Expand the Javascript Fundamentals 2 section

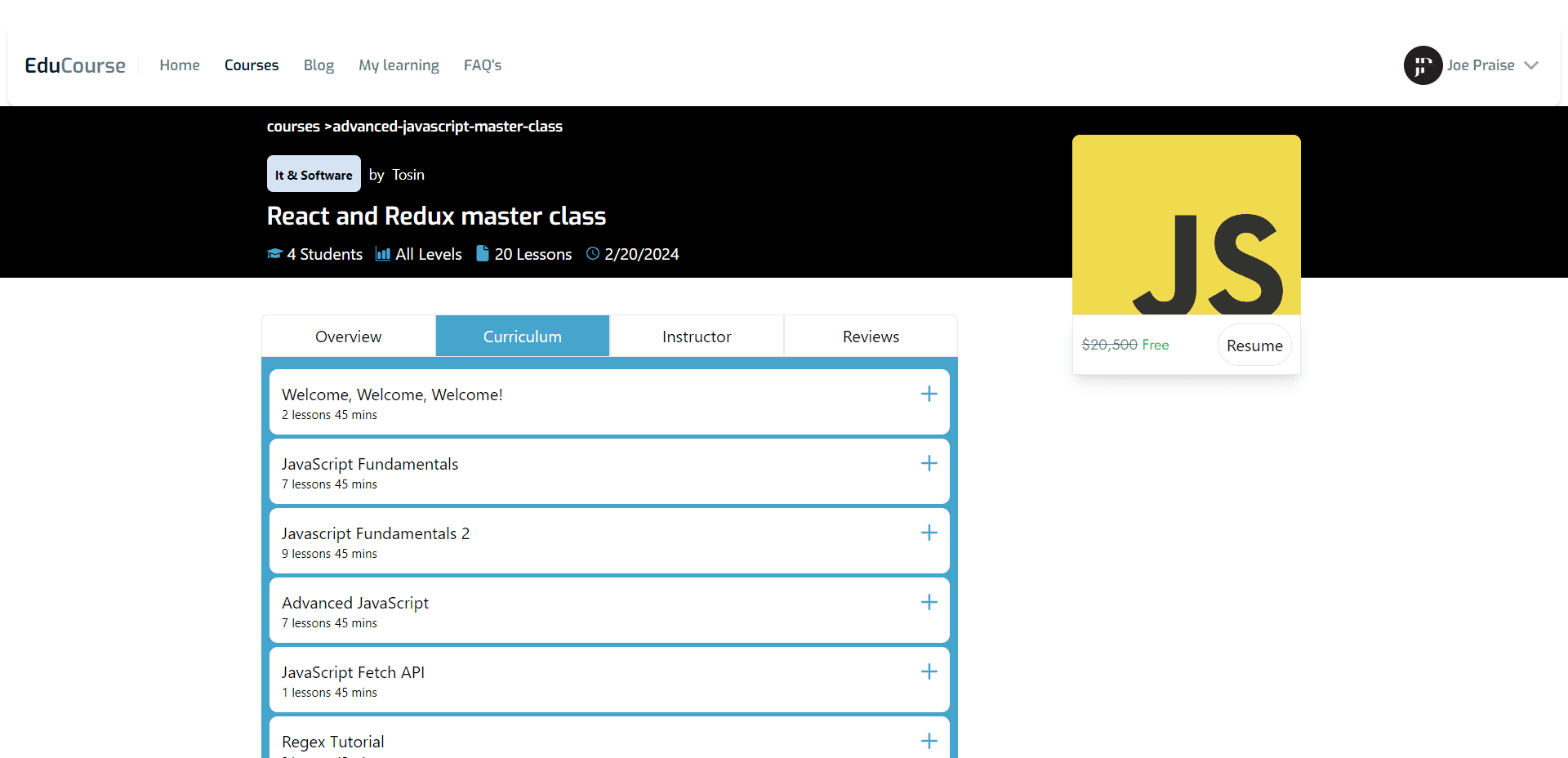[x=929, y=533]
